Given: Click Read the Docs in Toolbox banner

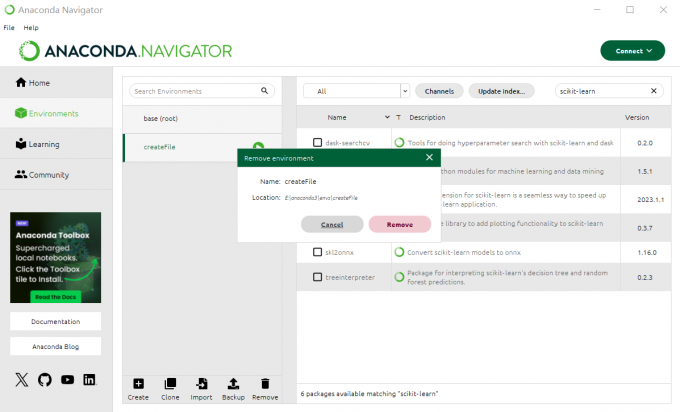Looking at the screenshot, I should [x=56, y=297].
